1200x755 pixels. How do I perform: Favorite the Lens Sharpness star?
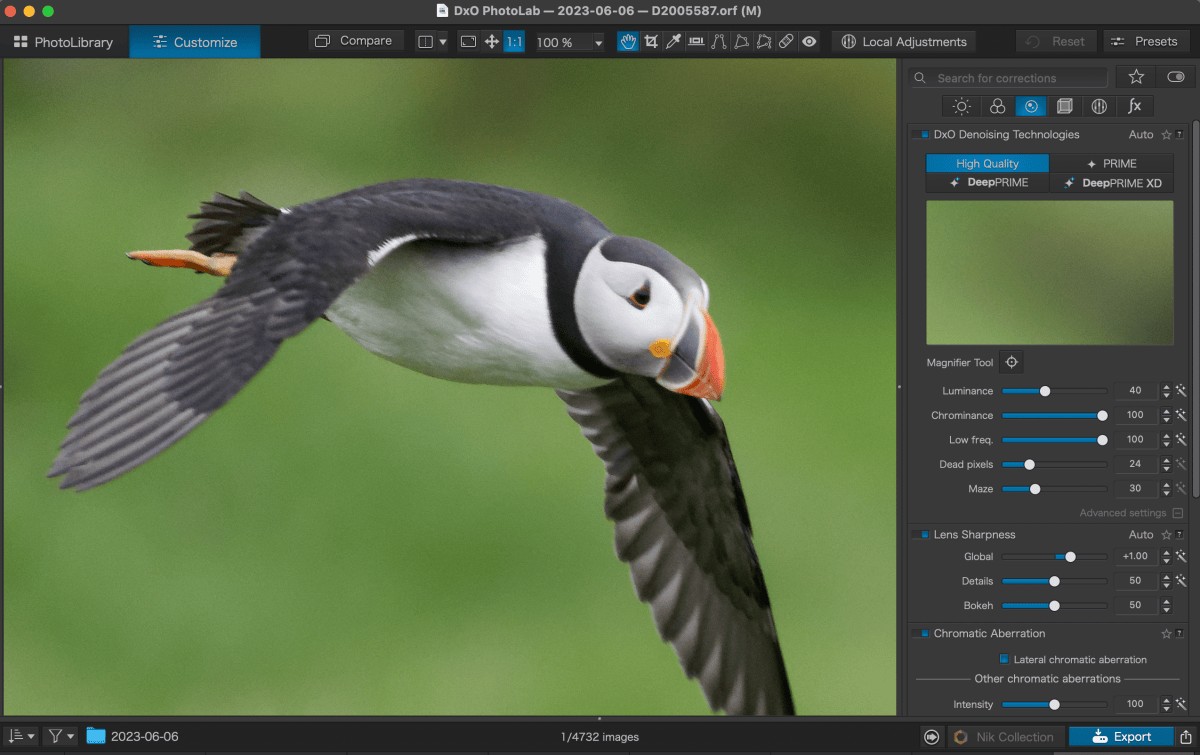point(1166,535)
